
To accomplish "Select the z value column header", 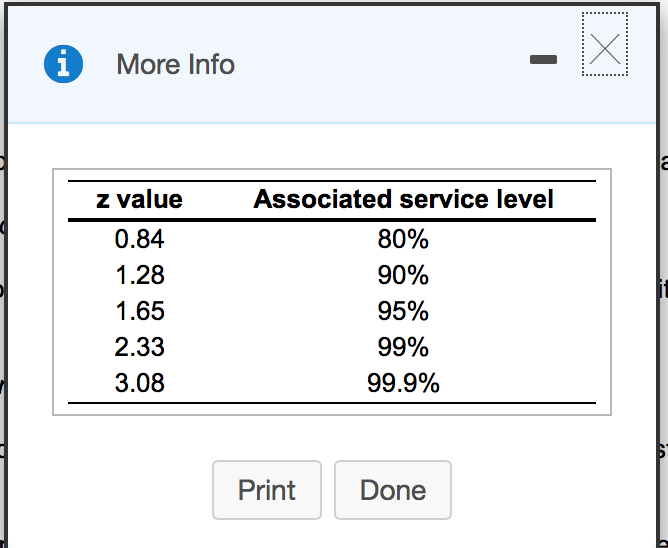I will click(139, 199).
